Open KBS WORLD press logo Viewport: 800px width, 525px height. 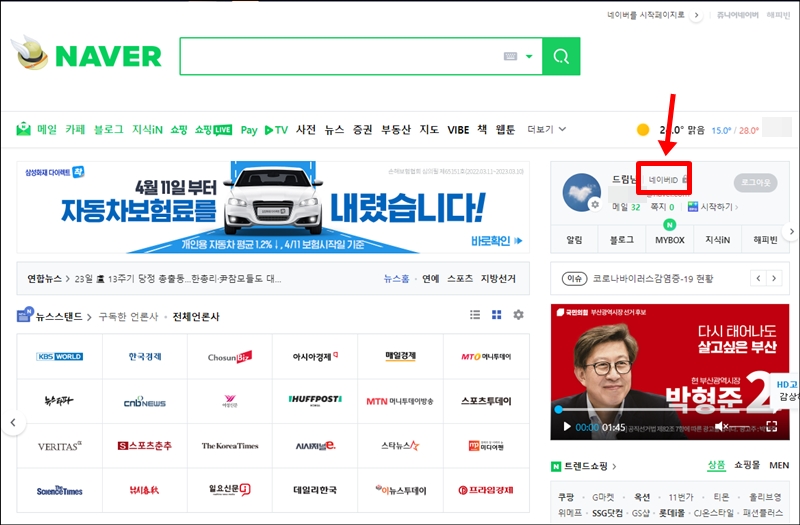(x=60, y=357)
